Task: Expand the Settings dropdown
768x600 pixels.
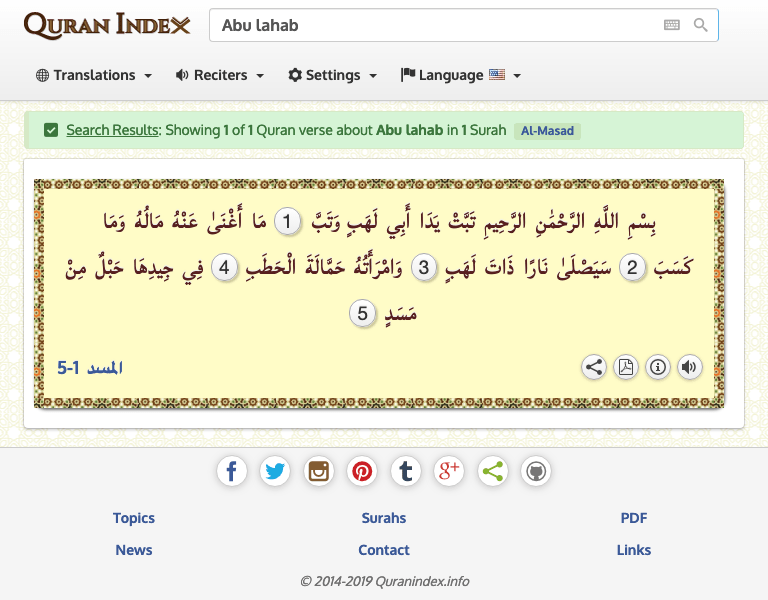Action: pos(332,75)
